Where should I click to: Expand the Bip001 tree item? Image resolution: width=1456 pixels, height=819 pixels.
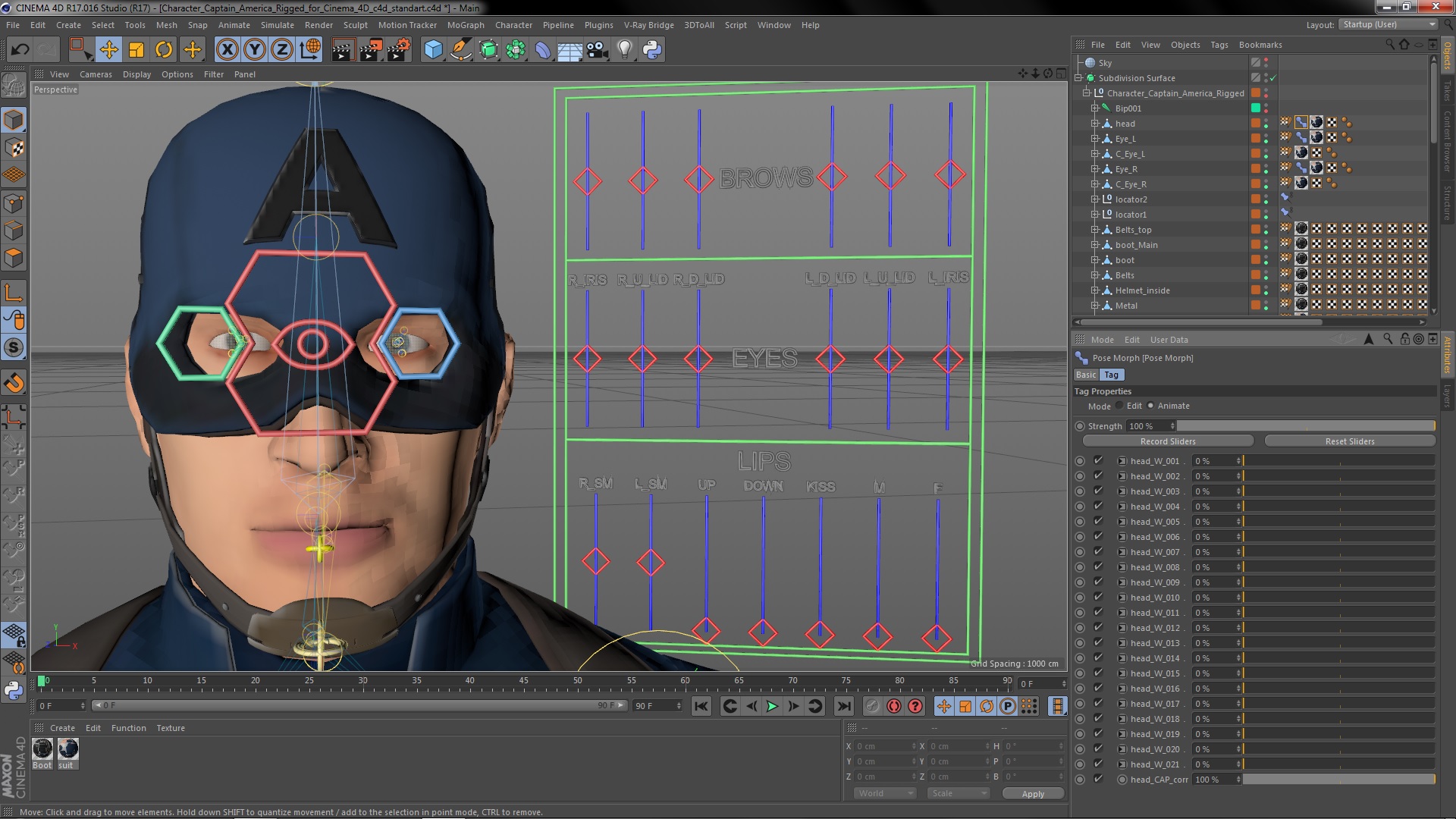tap(1095, 108)
